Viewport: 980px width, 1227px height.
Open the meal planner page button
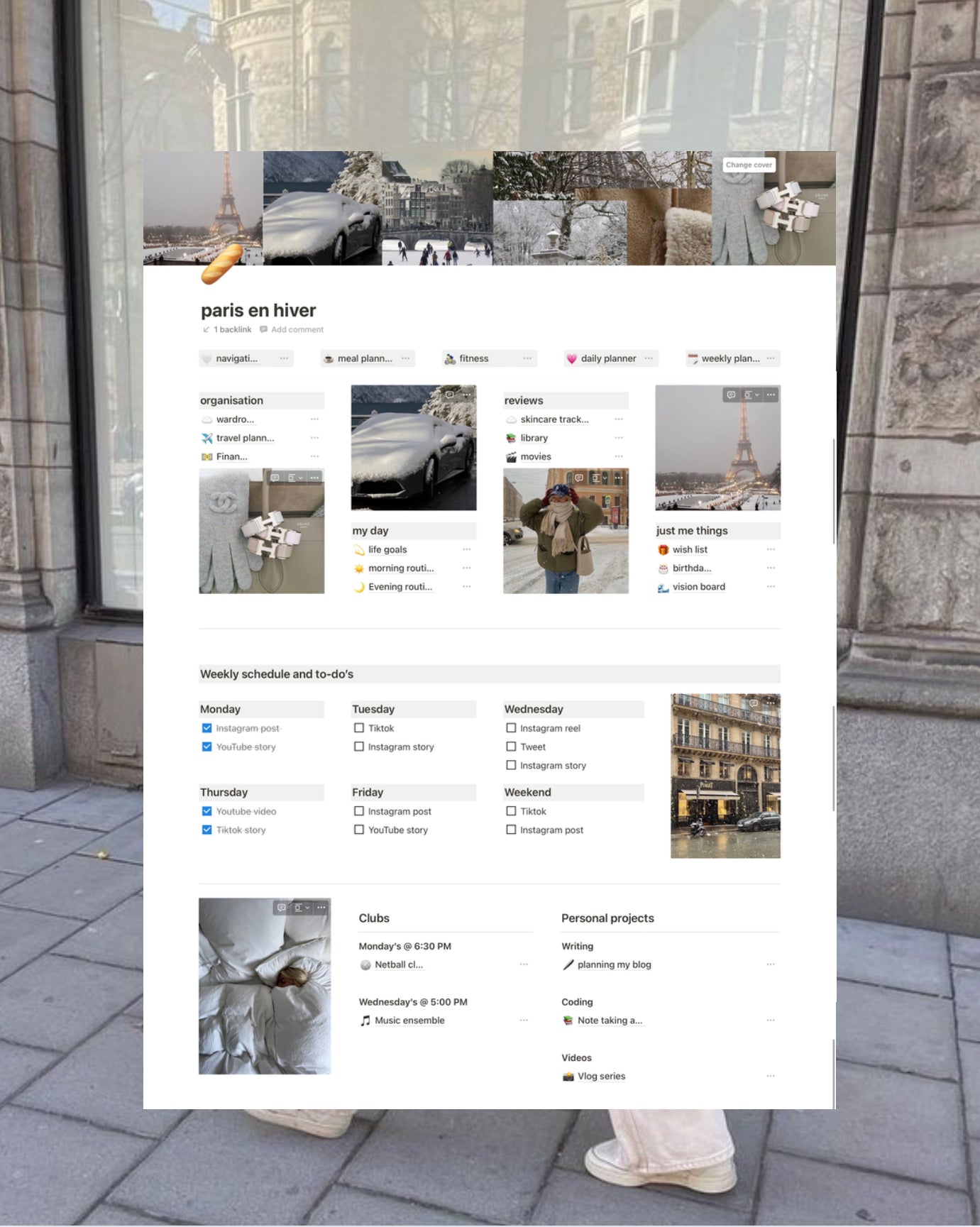point(364,358)
